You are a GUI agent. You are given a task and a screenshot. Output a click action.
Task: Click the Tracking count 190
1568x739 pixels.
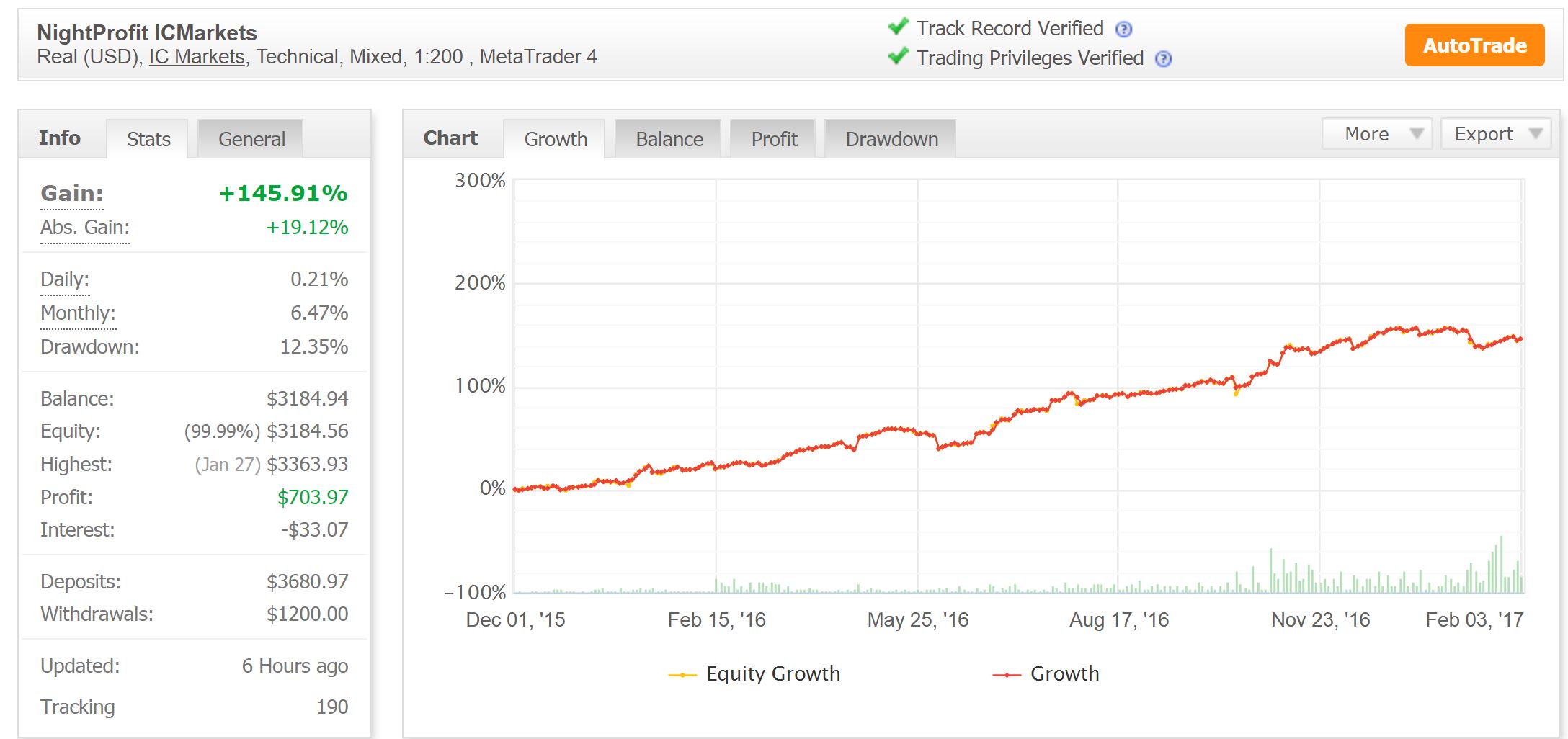click(x=332, y=707)
